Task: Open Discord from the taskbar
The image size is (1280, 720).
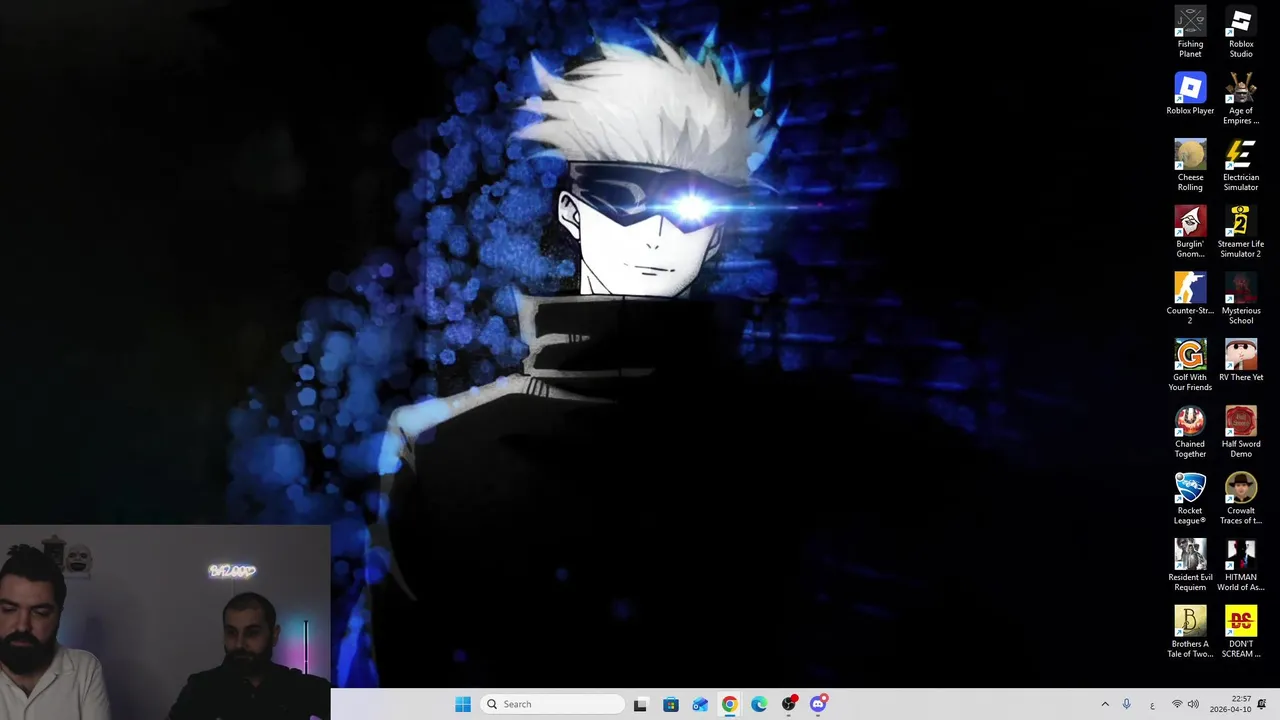Action: tap(819, 704)
